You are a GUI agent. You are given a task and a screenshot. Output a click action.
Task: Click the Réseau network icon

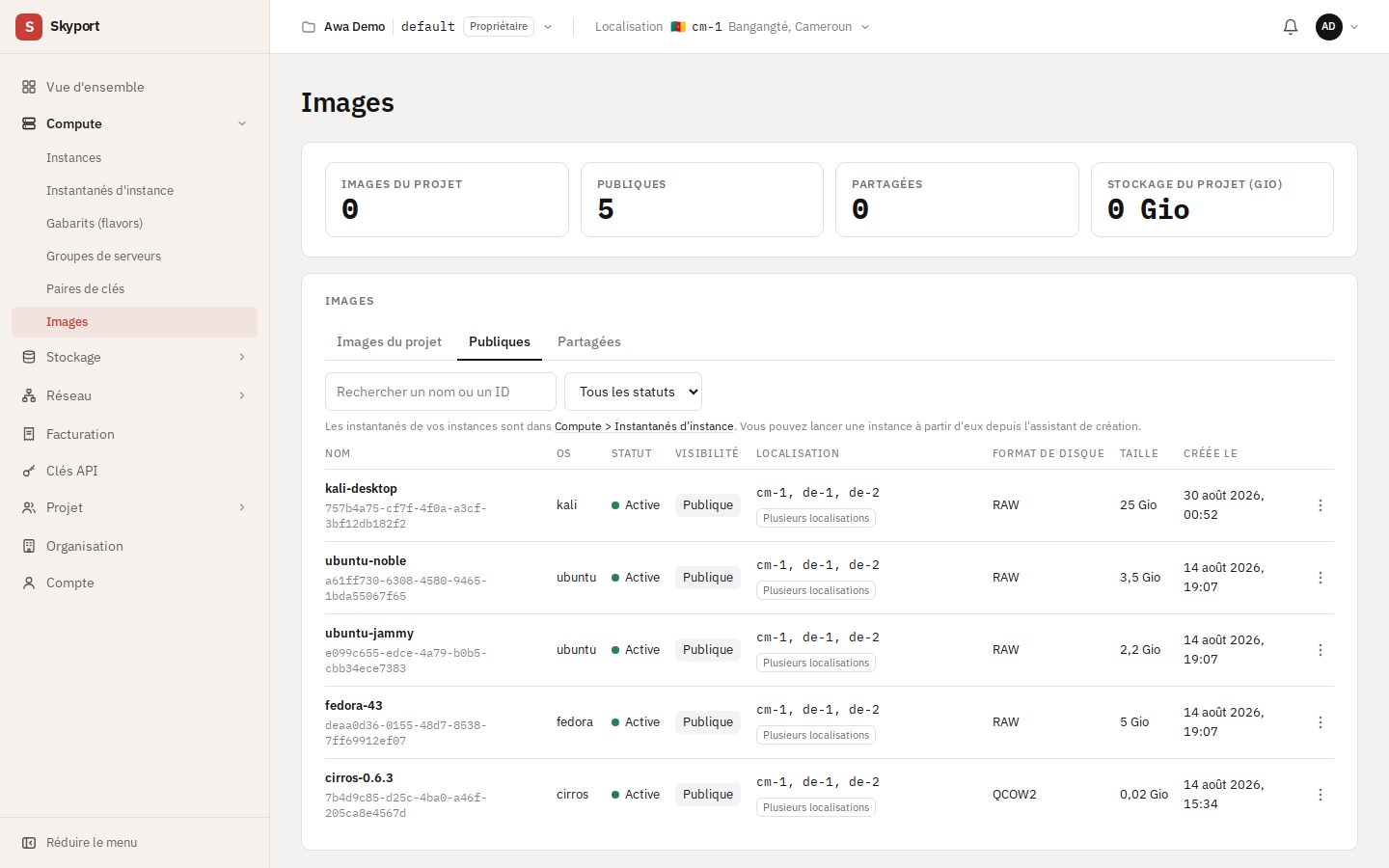(29, 395)
